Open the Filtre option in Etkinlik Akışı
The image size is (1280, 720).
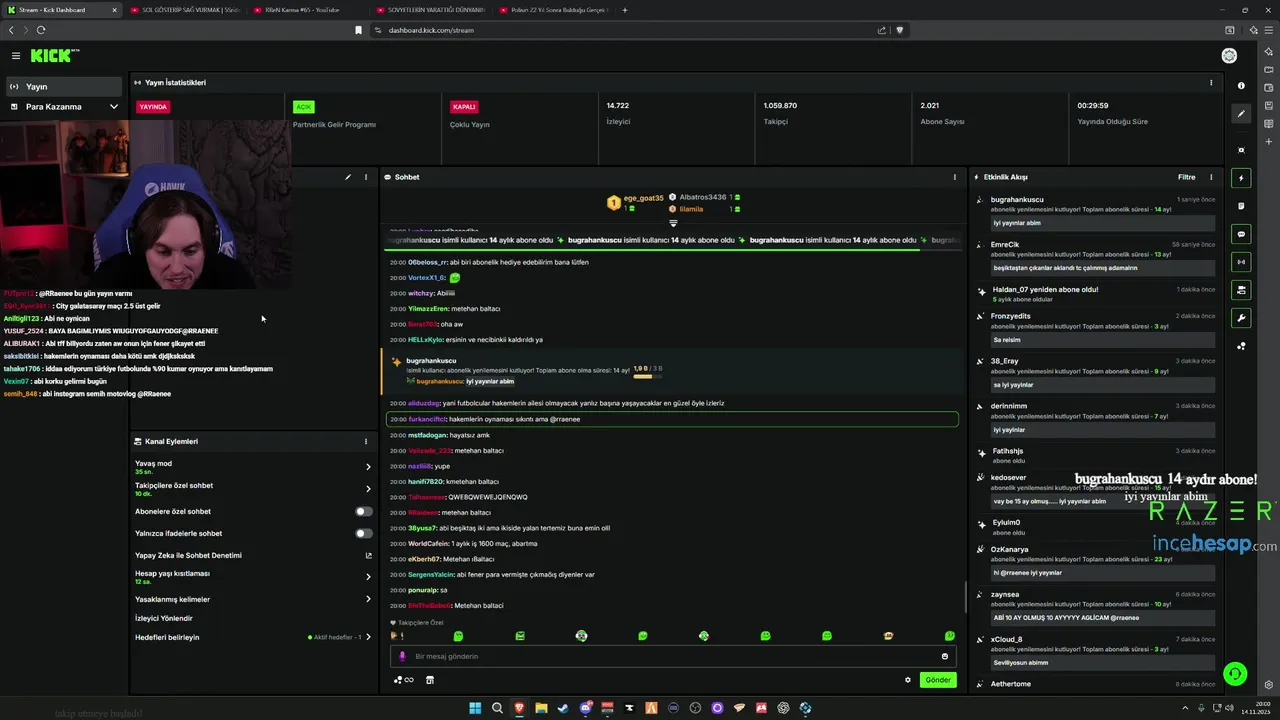(x=1187, y=177)
